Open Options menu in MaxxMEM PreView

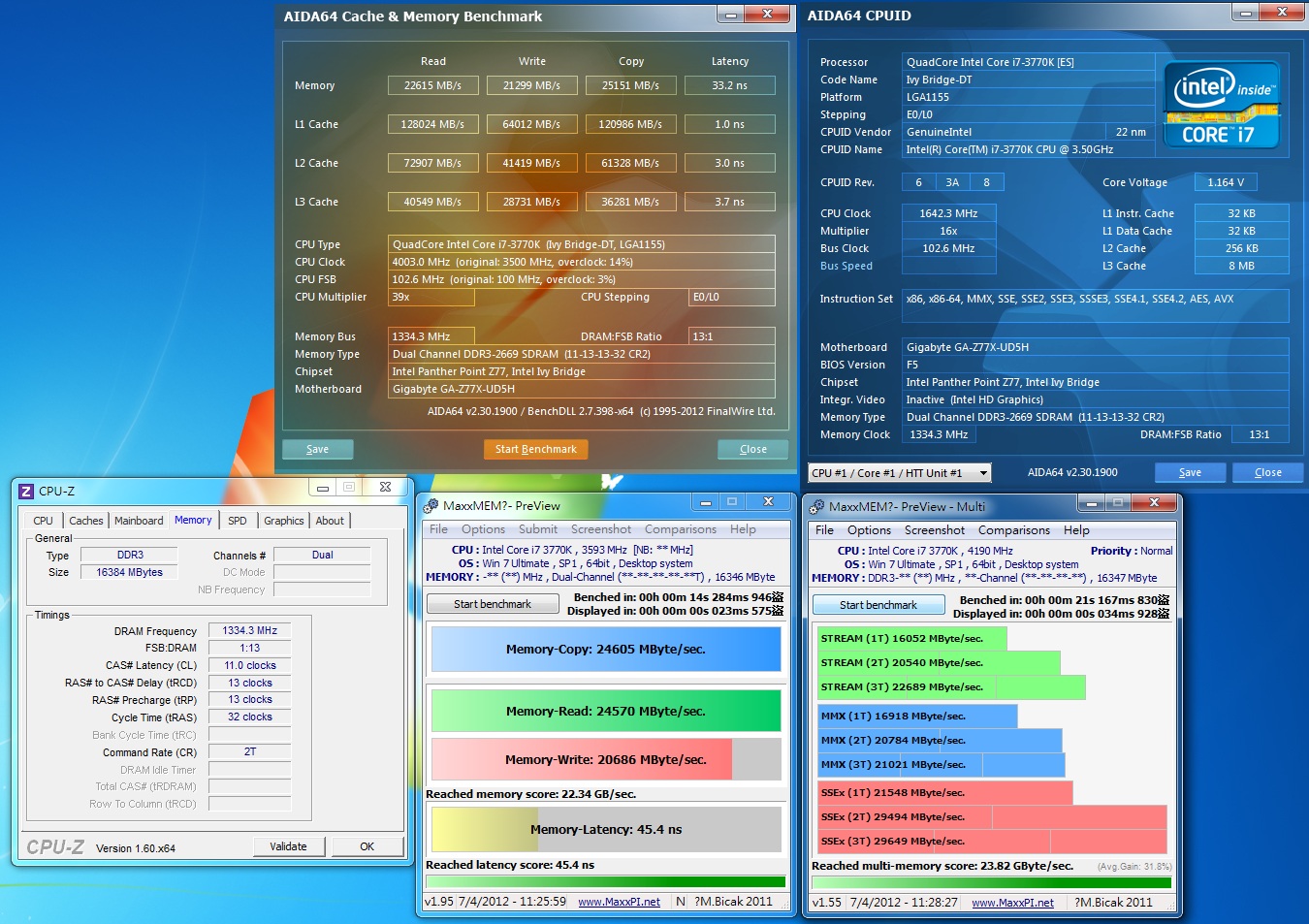483,529
